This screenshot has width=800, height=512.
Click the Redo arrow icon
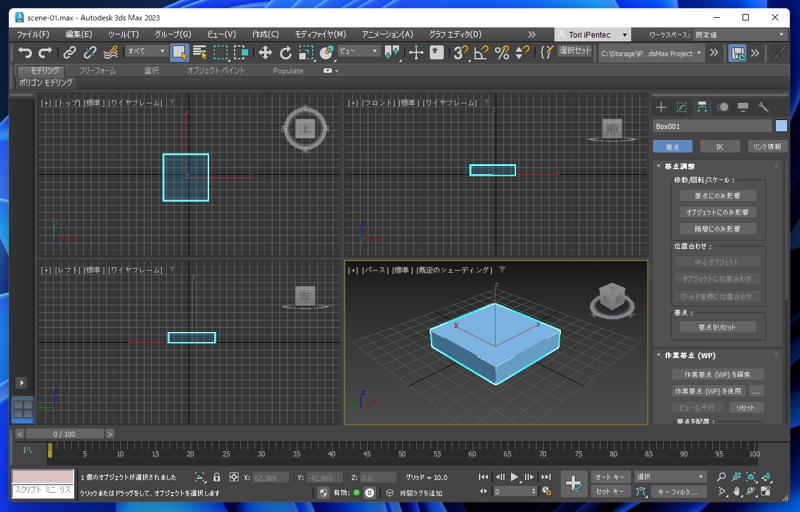pyautogui.click(x=45, y=52)
